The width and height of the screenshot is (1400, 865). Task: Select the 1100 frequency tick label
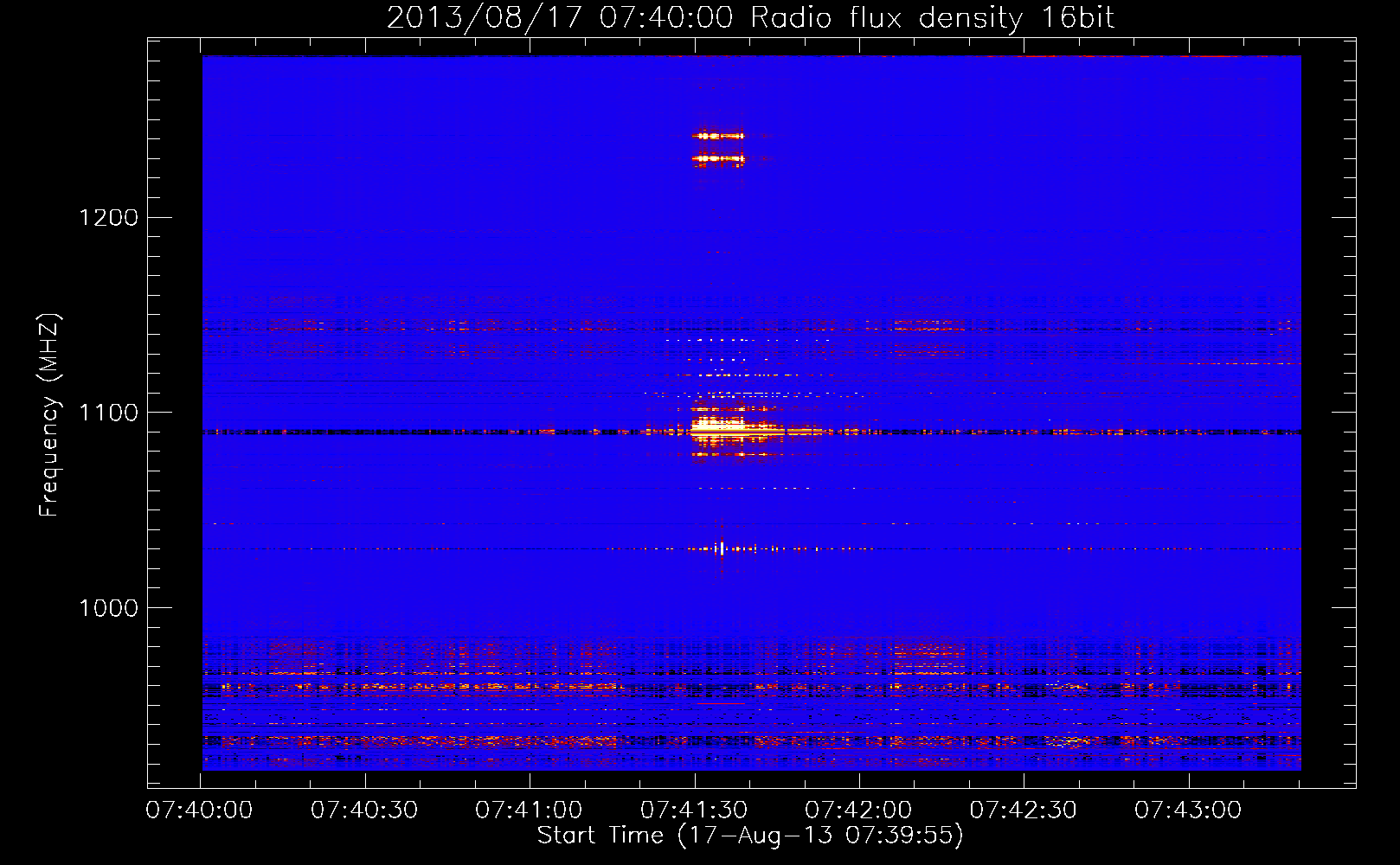click(x=108, y=413)
